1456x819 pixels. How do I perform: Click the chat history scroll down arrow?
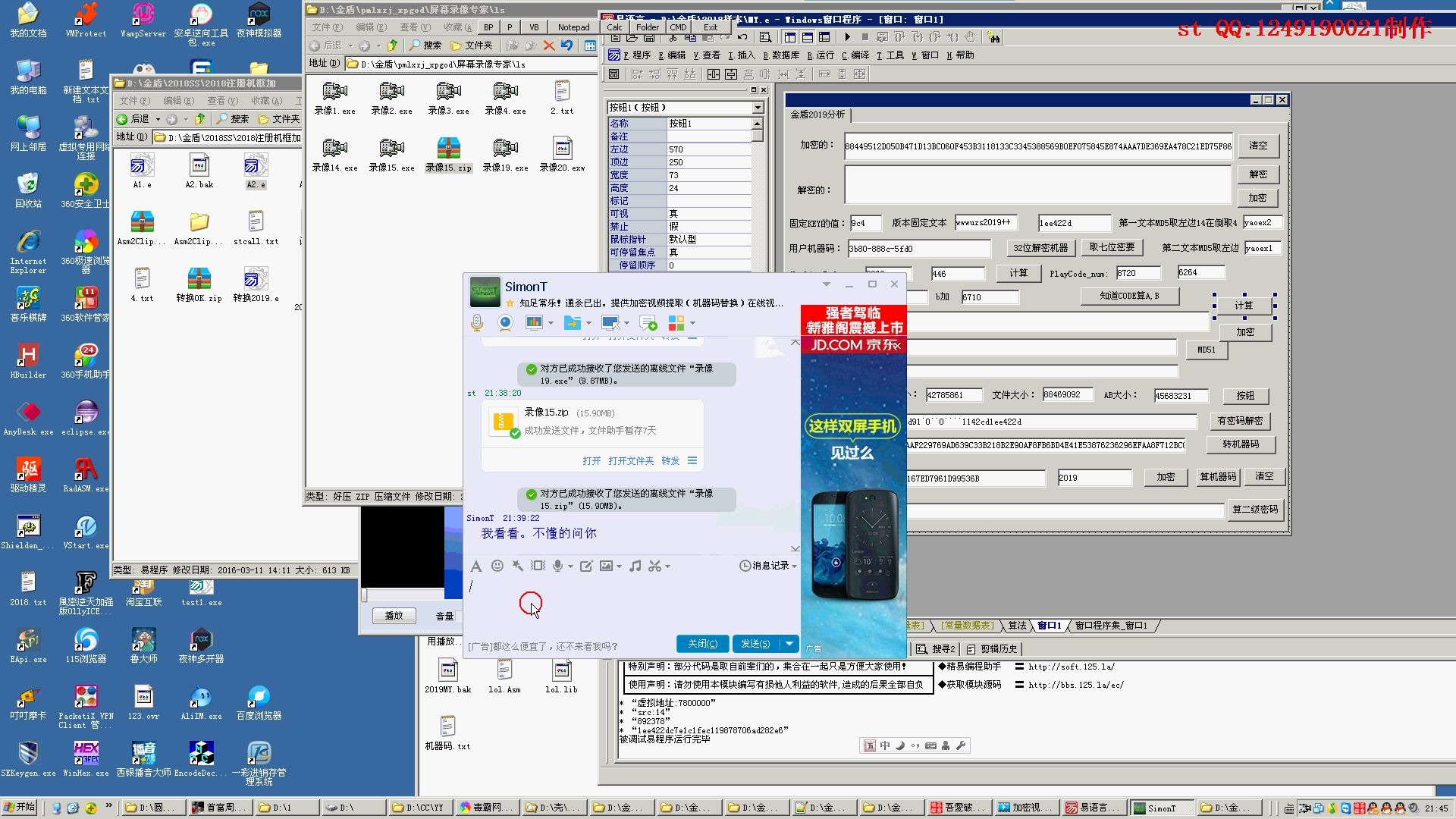(x=795, y=548)
